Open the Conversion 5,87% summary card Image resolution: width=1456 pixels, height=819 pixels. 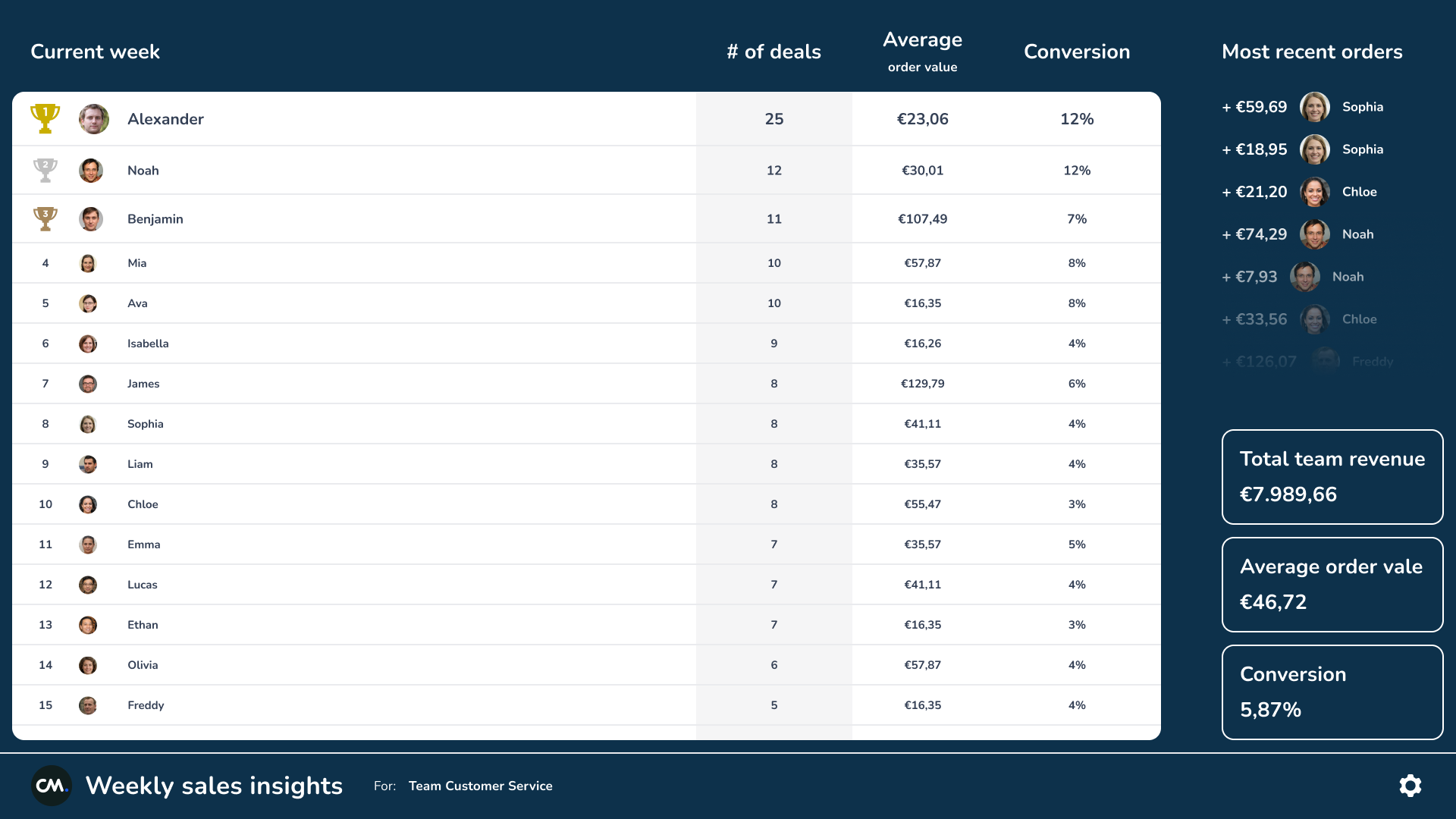(1332, 692)
